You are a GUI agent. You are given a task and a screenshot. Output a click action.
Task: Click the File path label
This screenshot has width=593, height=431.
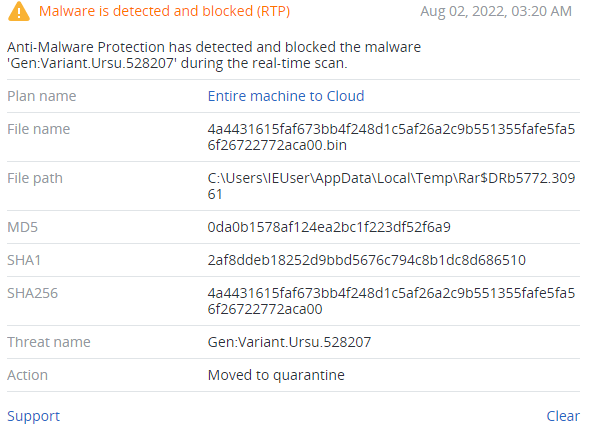(x=35, y=178)
